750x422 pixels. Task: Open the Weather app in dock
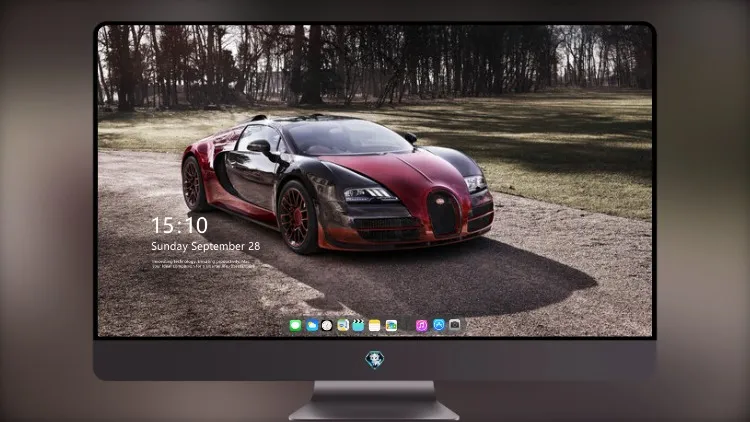(x=311, y=326)
